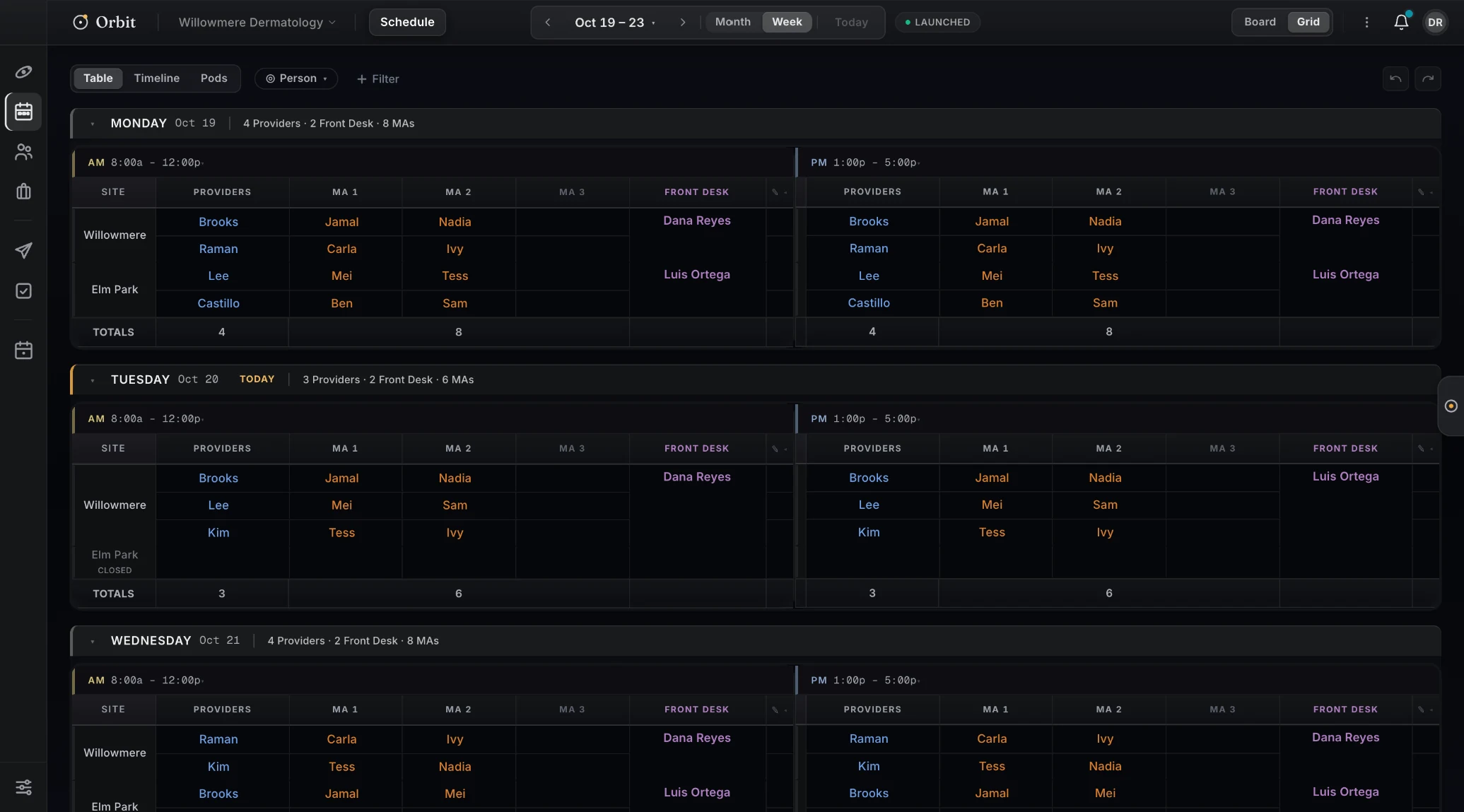Collapse the Tuesday Oct 20 section
1464x812 pixels.
click(93, 380)
